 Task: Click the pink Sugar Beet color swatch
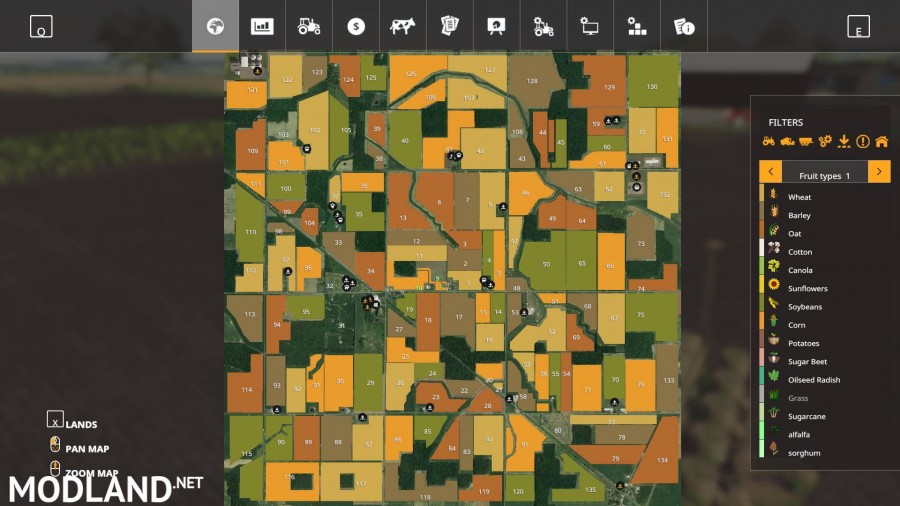(x=762, y=357)
